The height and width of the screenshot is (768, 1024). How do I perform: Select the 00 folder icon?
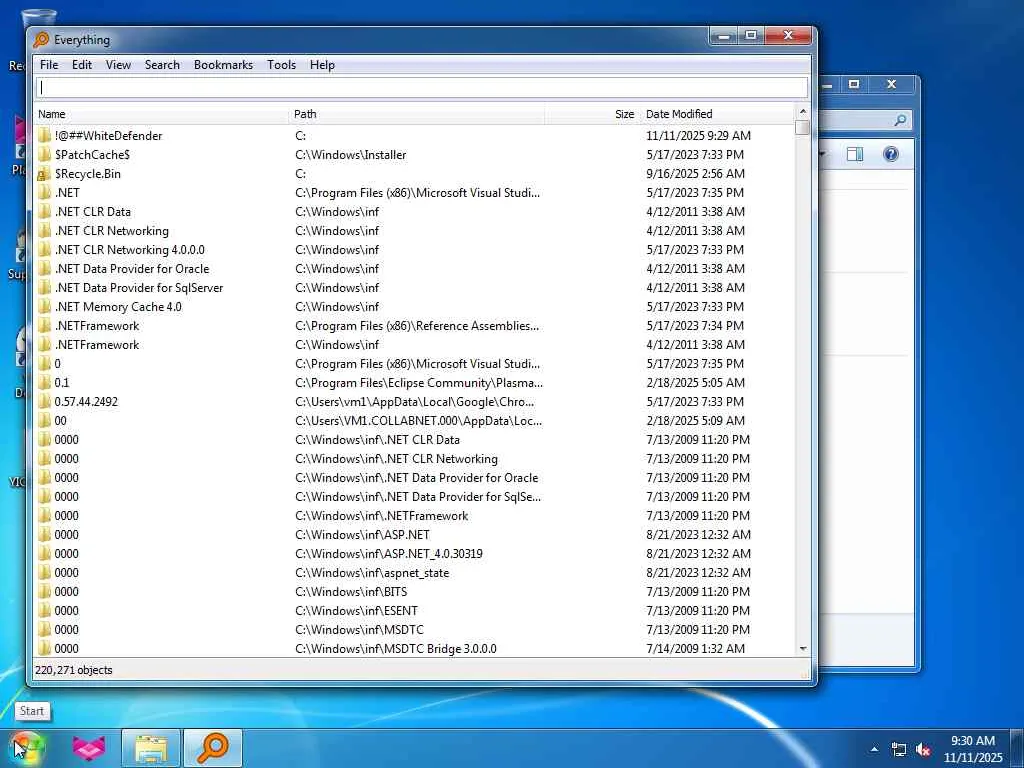44,421
